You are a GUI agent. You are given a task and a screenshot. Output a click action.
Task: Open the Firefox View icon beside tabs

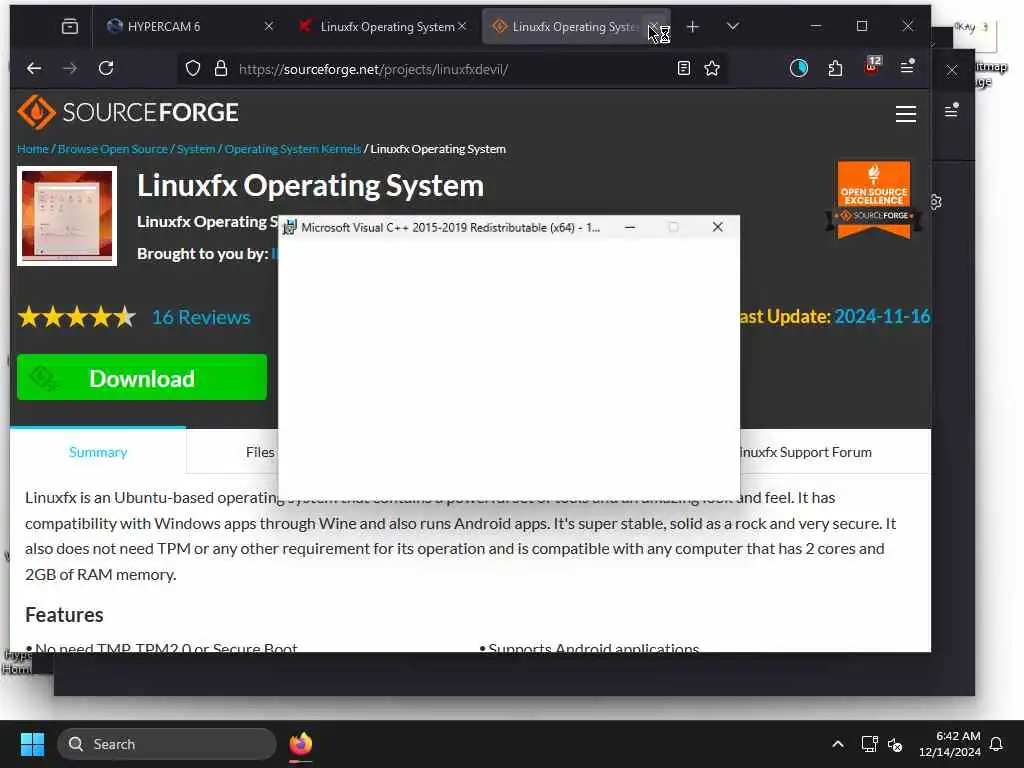(x=70, y=26)
